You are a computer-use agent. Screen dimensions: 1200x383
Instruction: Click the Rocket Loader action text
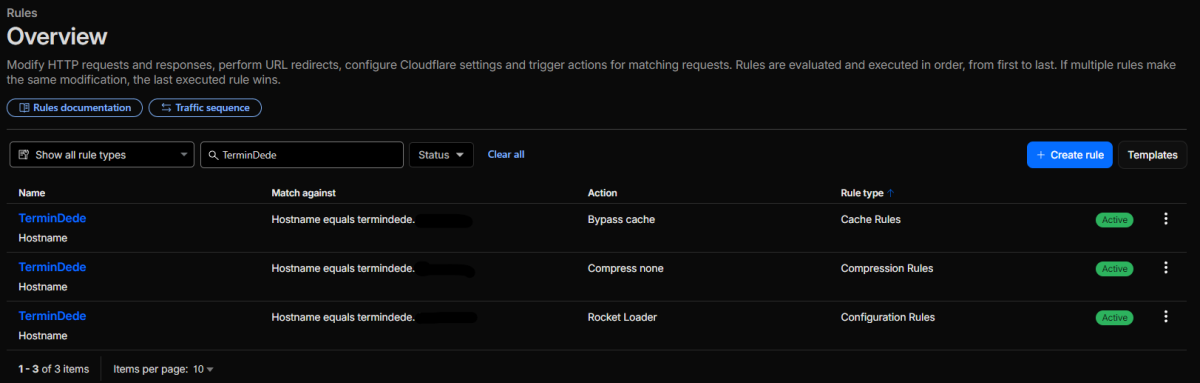coord(622,317)
